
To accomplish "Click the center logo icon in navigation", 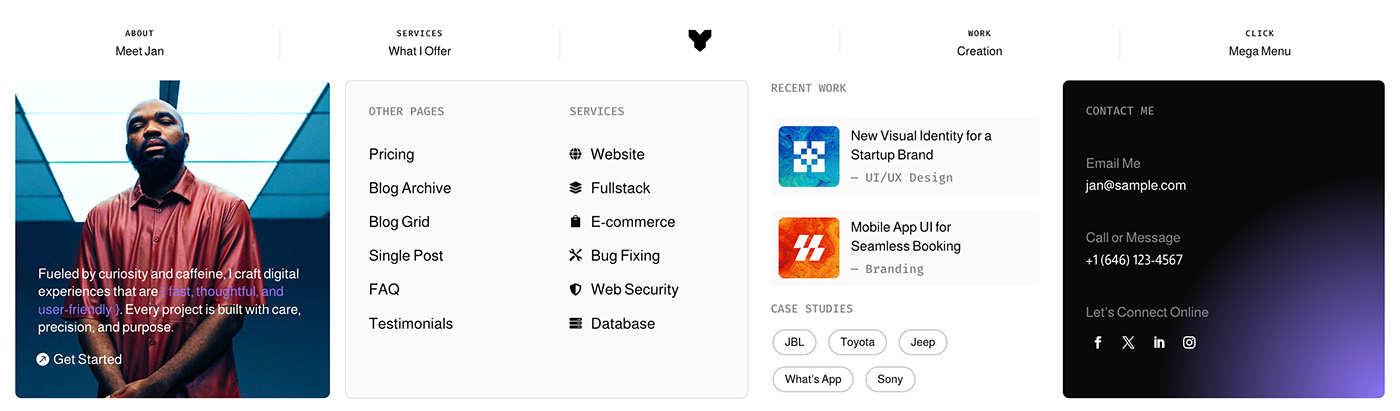I will 700,41.
